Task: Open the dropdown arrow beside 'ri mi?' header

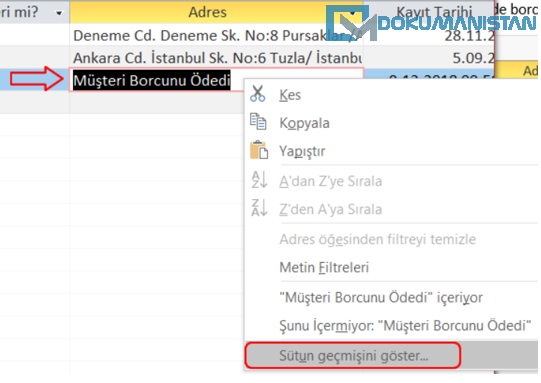Action: click(59, 13)
